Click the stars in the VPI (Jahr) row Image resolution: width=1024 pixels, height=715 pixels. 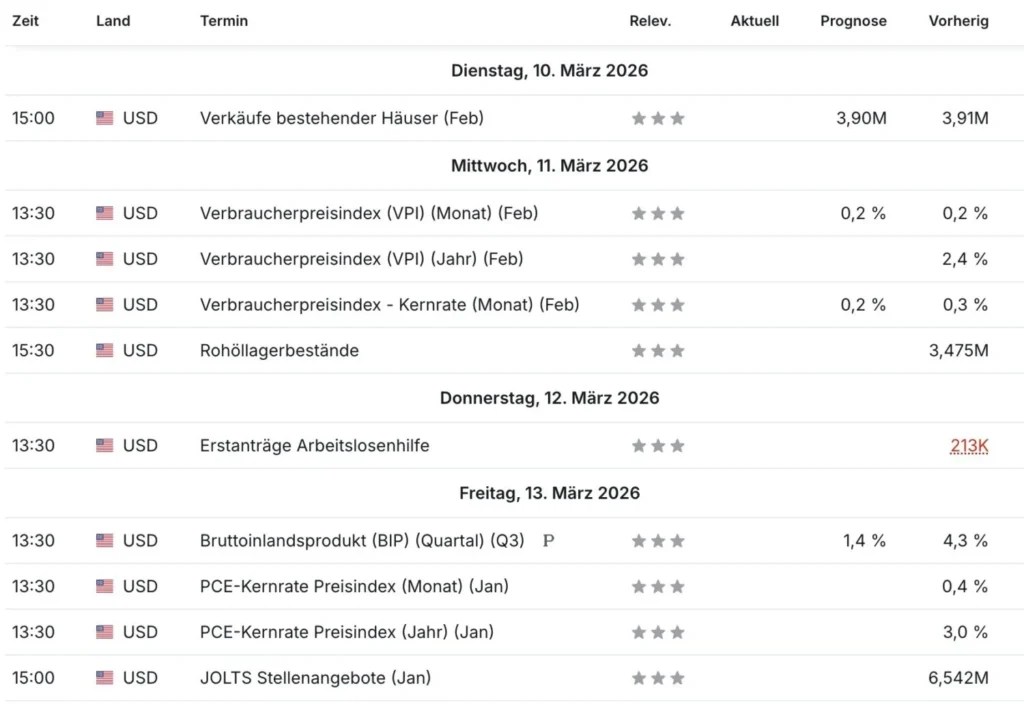pos(658,259)
